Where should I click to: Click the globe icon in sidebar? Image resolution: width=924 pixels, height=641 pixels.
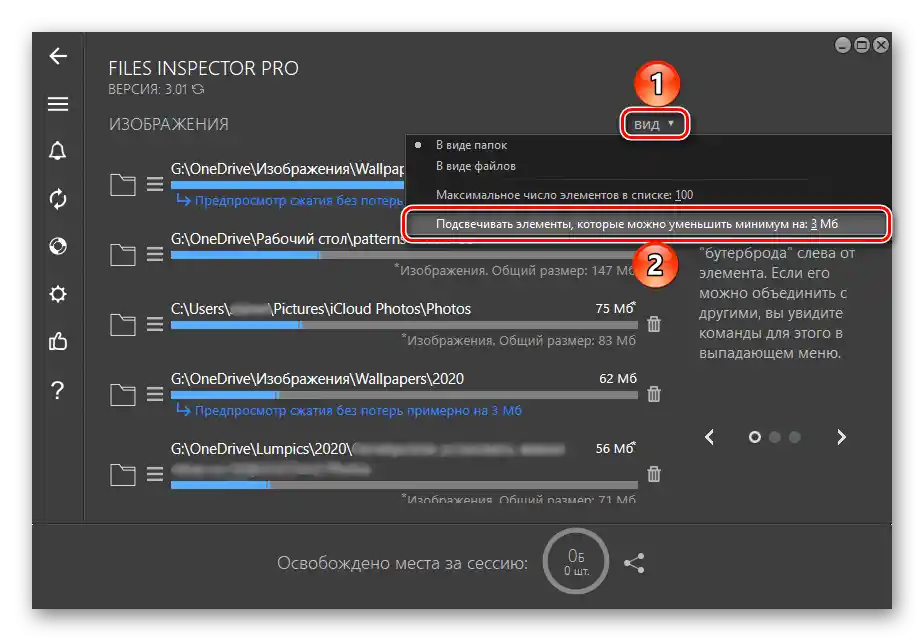pos(58,246)
